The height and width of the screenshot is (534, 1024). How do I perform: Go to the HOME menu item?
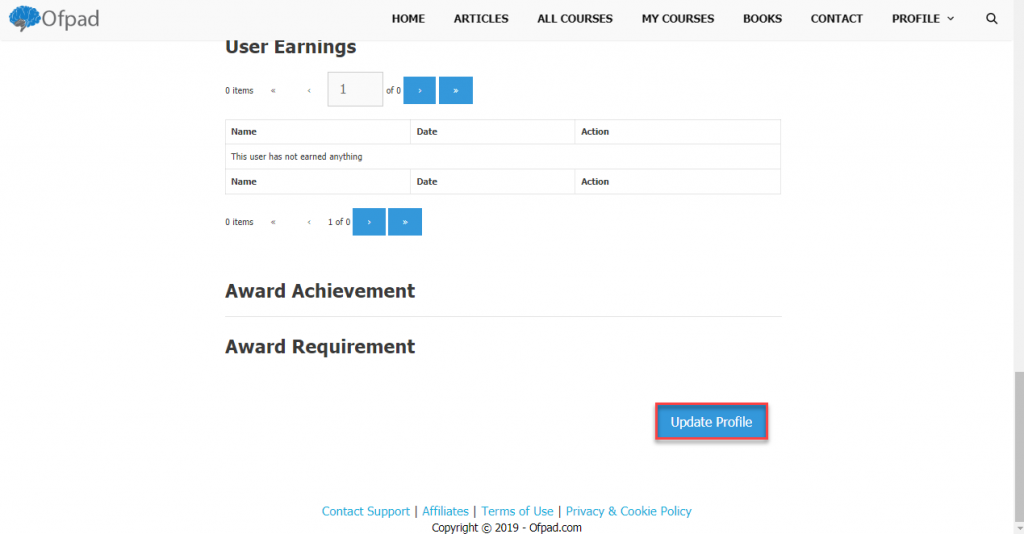[x=408, y=19]
